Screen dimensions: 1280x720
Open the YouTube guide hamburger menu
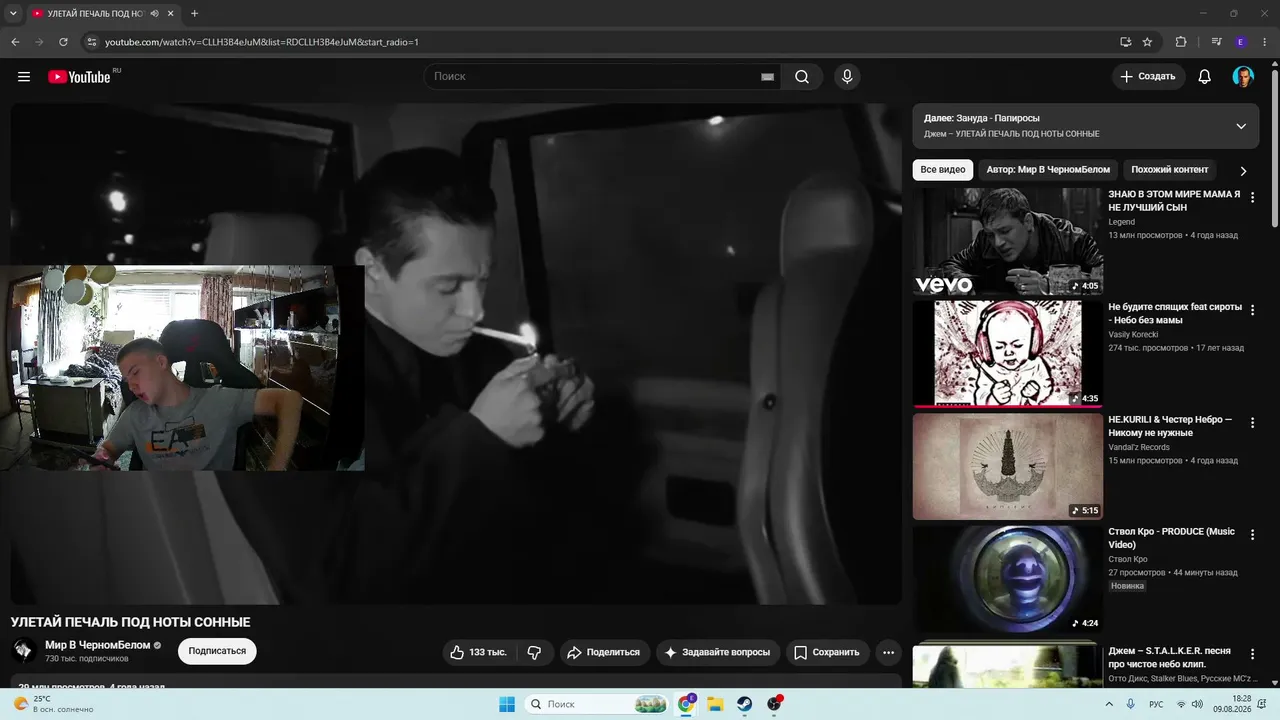pyautogui.click(x=24, y=77)
